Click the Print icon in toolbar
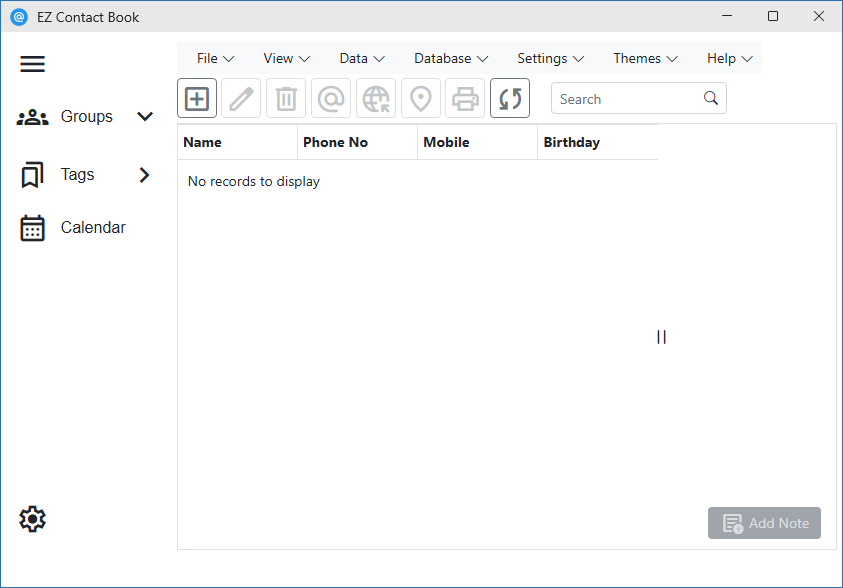 (465, 99)
